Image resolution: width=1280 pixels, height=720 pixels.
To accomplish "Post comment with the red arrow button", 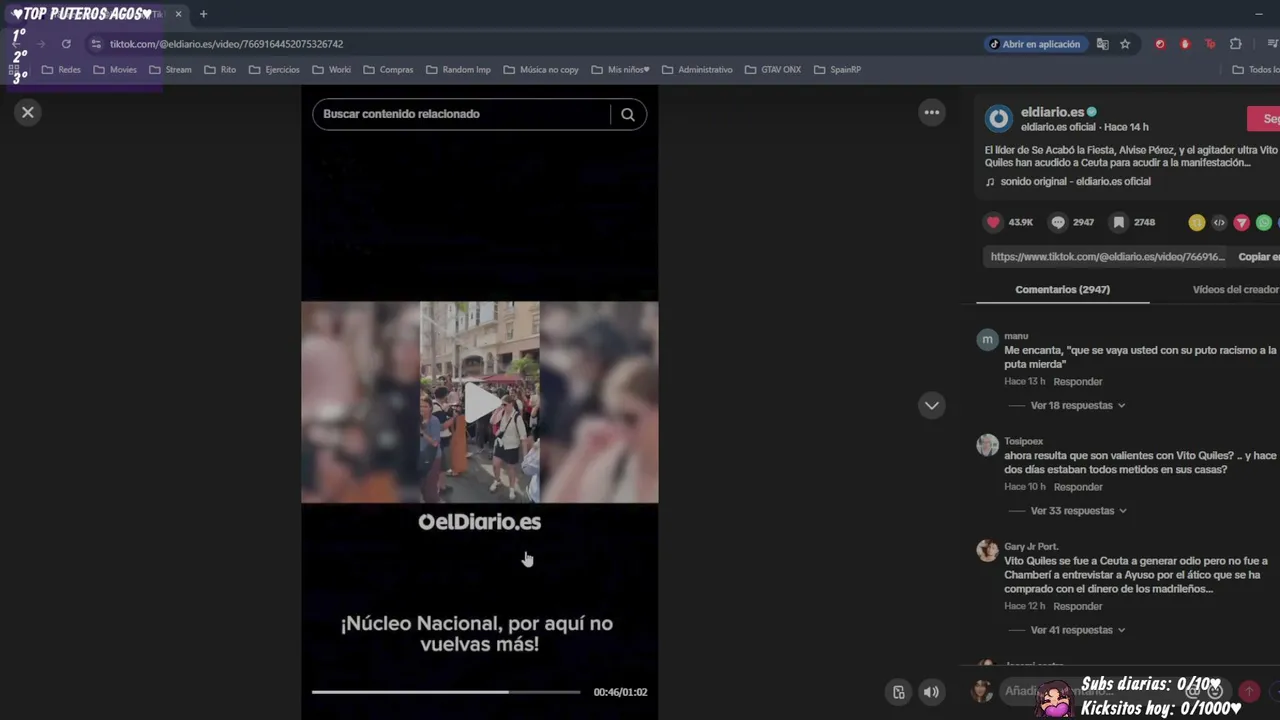I will click(x=1249, y=691).
